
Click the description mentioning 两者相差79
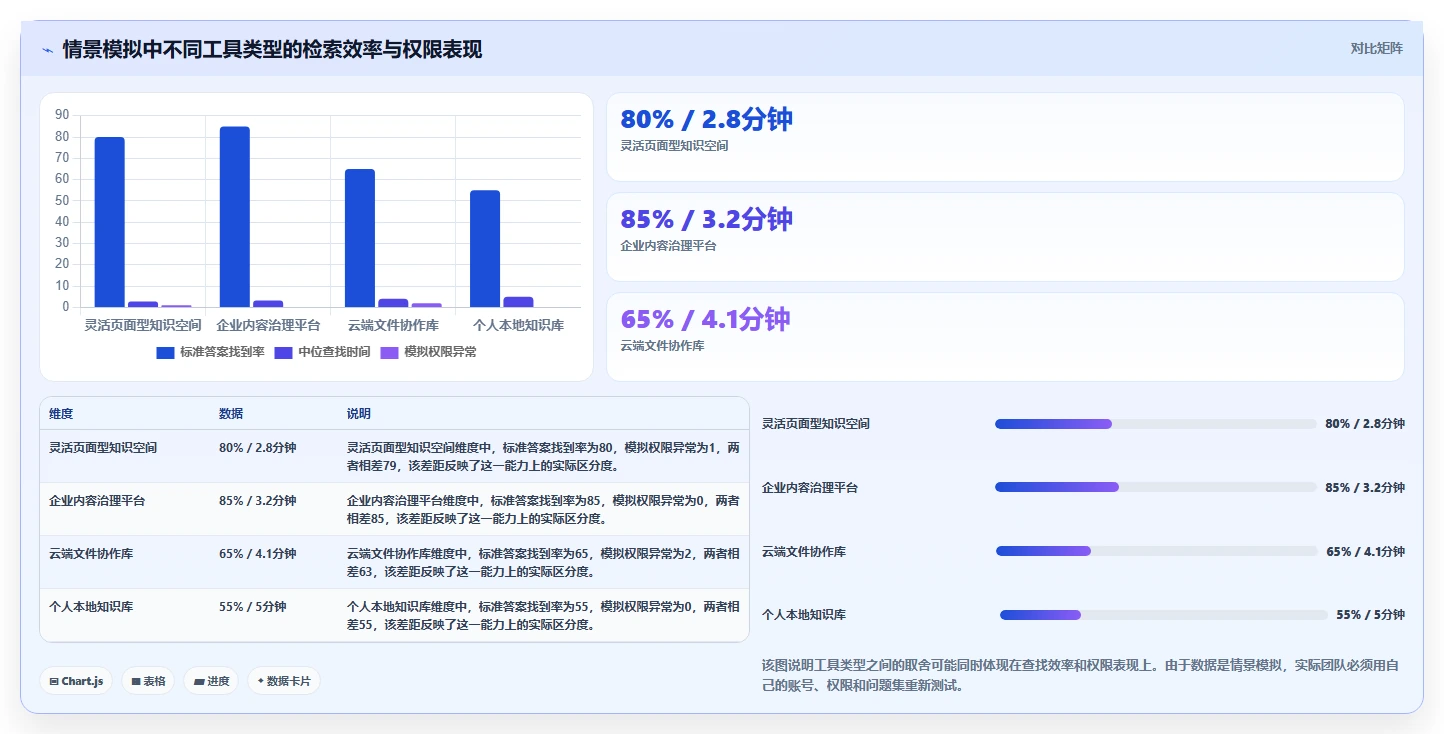(543, 457)
